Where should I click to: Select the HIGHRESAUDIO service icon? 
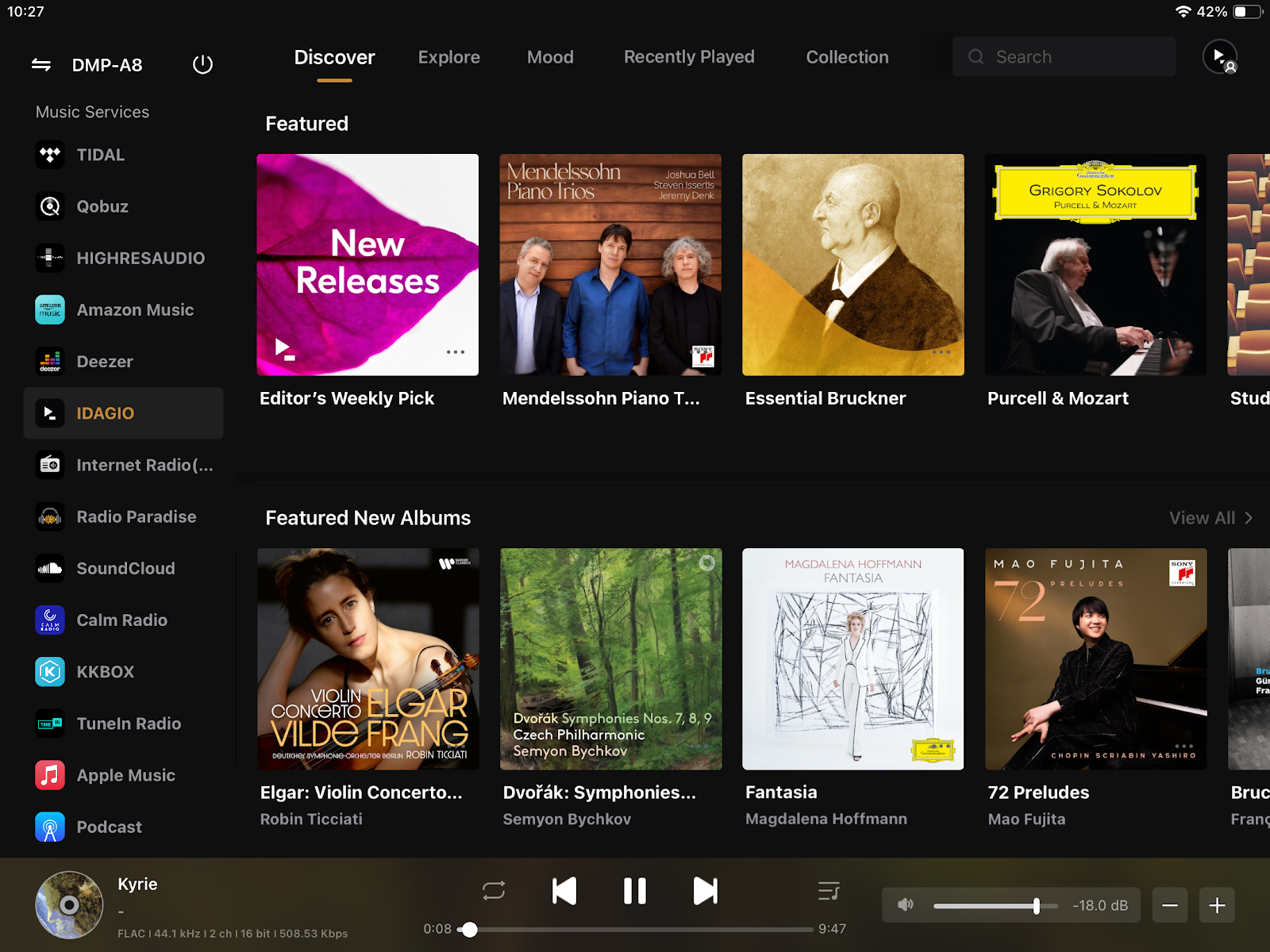[50, 258]
